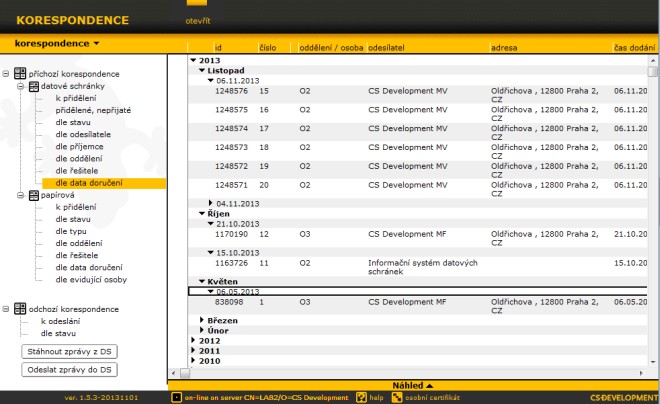This screenshot has width=660, height=404.
Task: Expand the 2012 year group
Action: 194,341
